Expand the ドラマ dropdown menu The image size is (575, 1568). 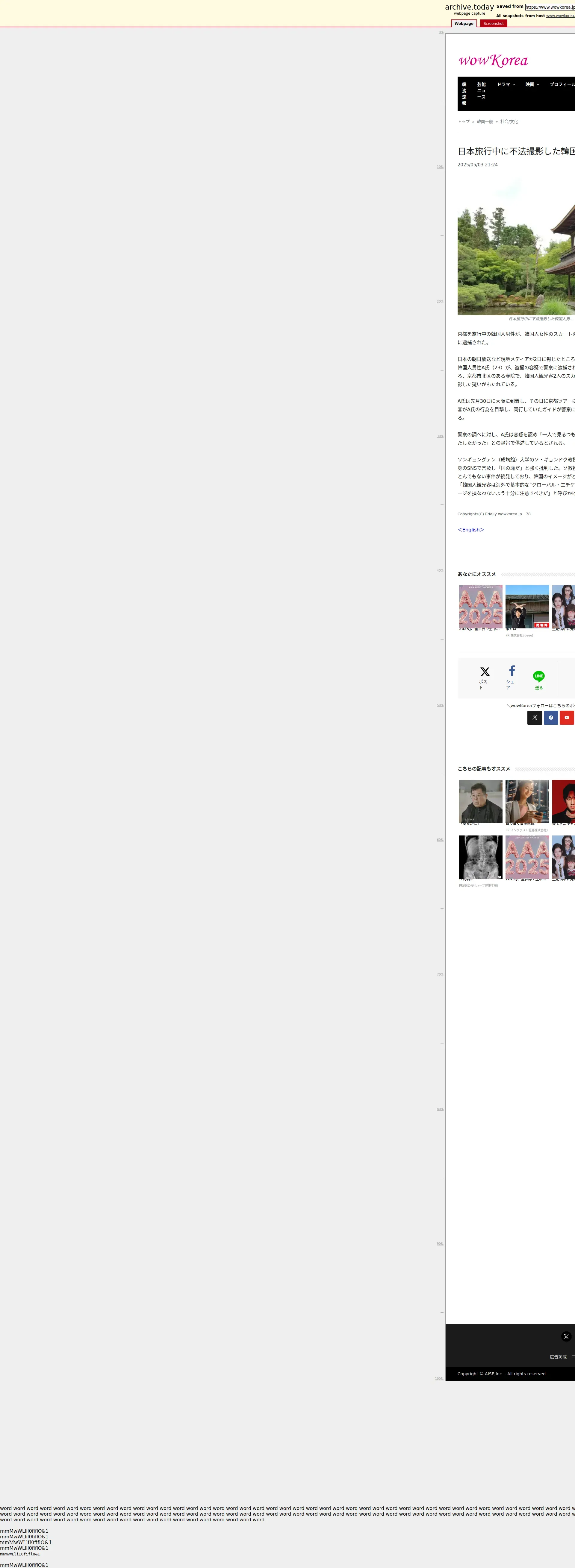coord(506,85)
